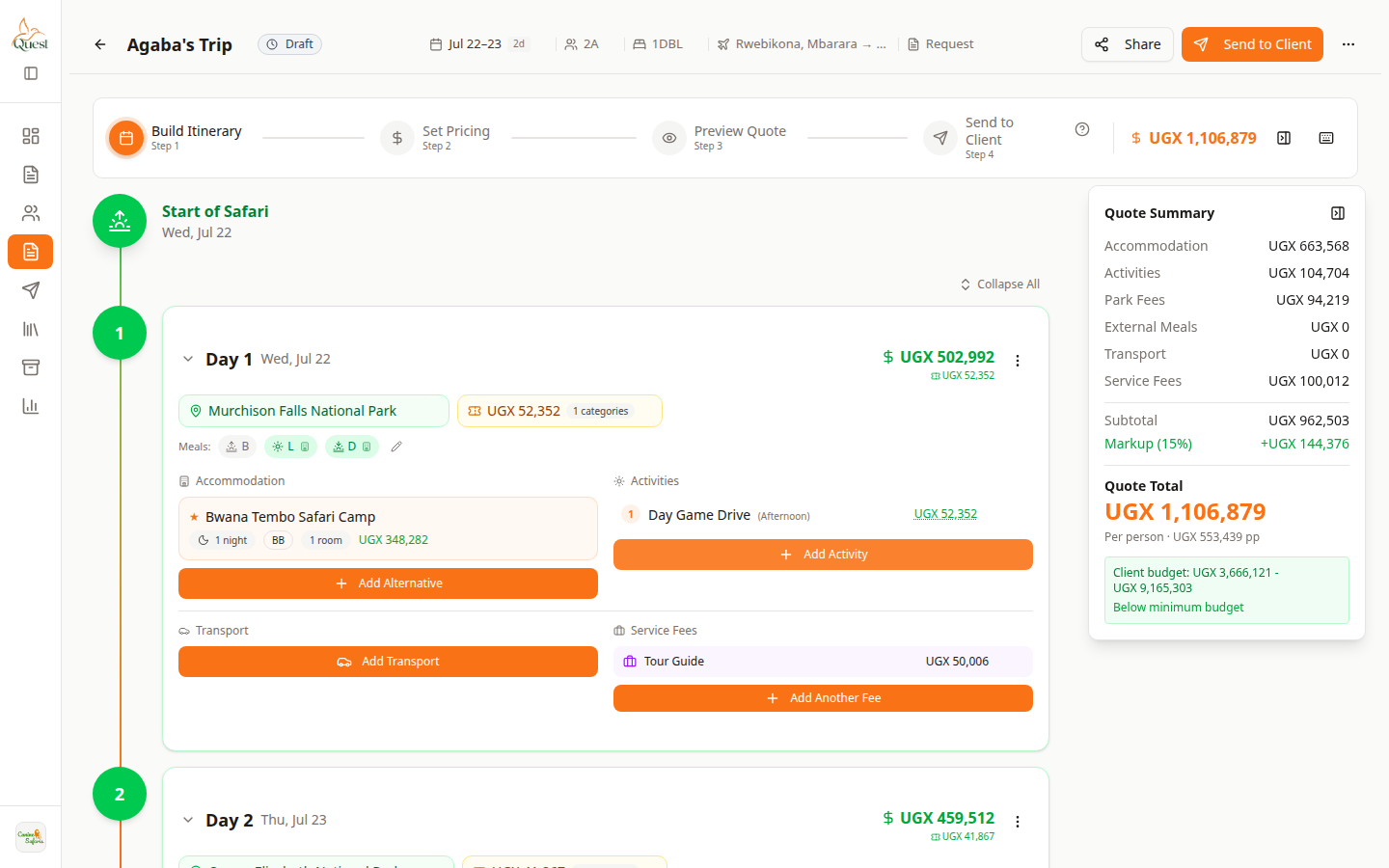1389x868 pixels.
Task: Click the Add Another Fee button
Action: click(823, 698)
